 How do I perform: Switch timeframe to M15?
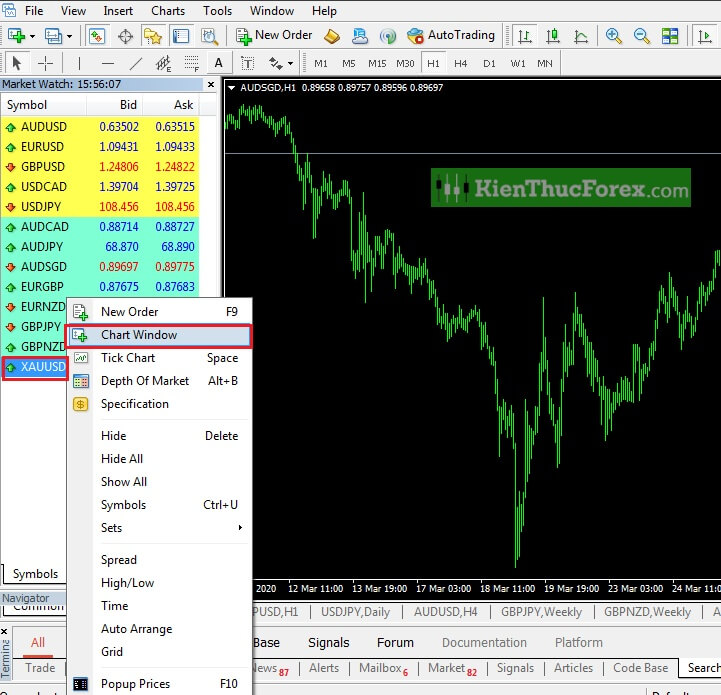377,63
